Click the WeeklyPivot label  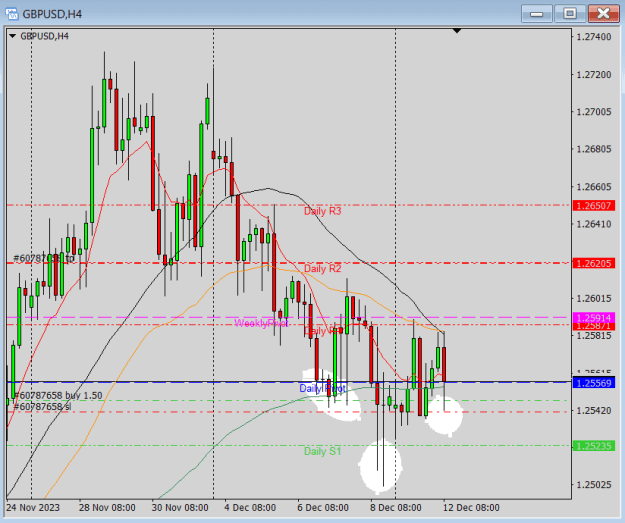coord(261,323)
